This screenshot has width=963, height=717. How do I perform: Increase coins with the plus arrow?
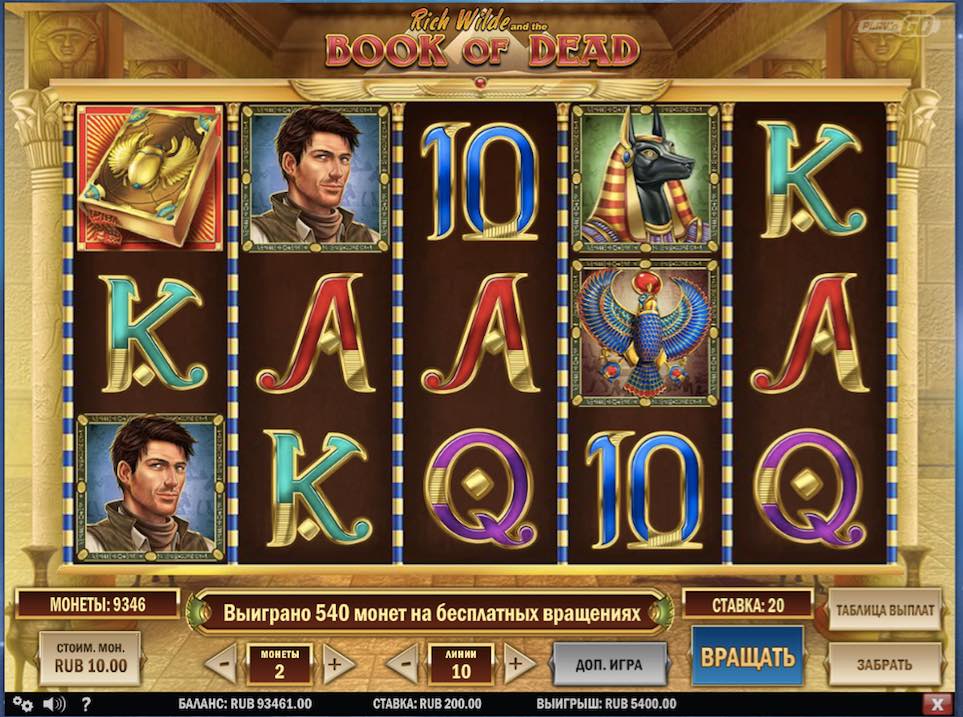[x=336, y=664]
